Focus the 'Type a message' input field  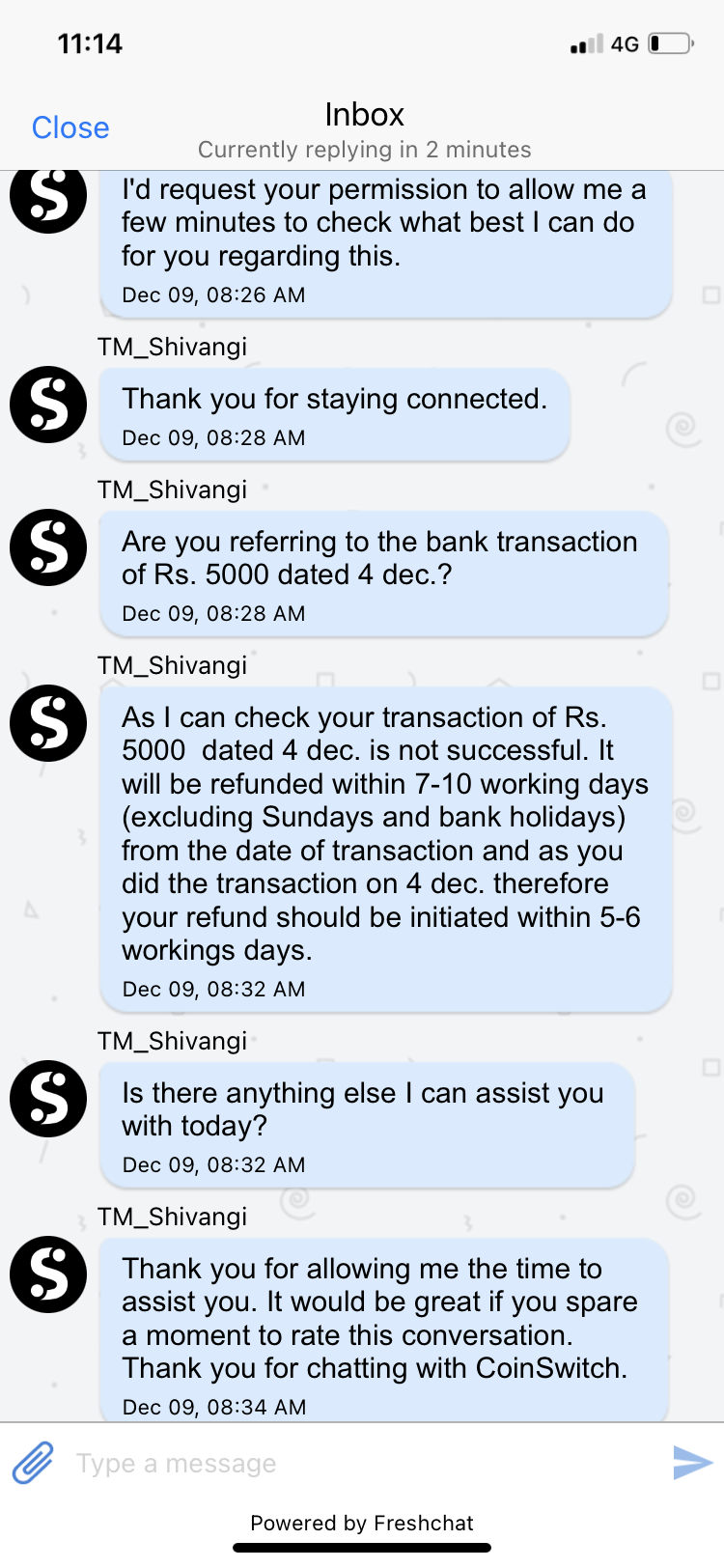coord(367,1463)
